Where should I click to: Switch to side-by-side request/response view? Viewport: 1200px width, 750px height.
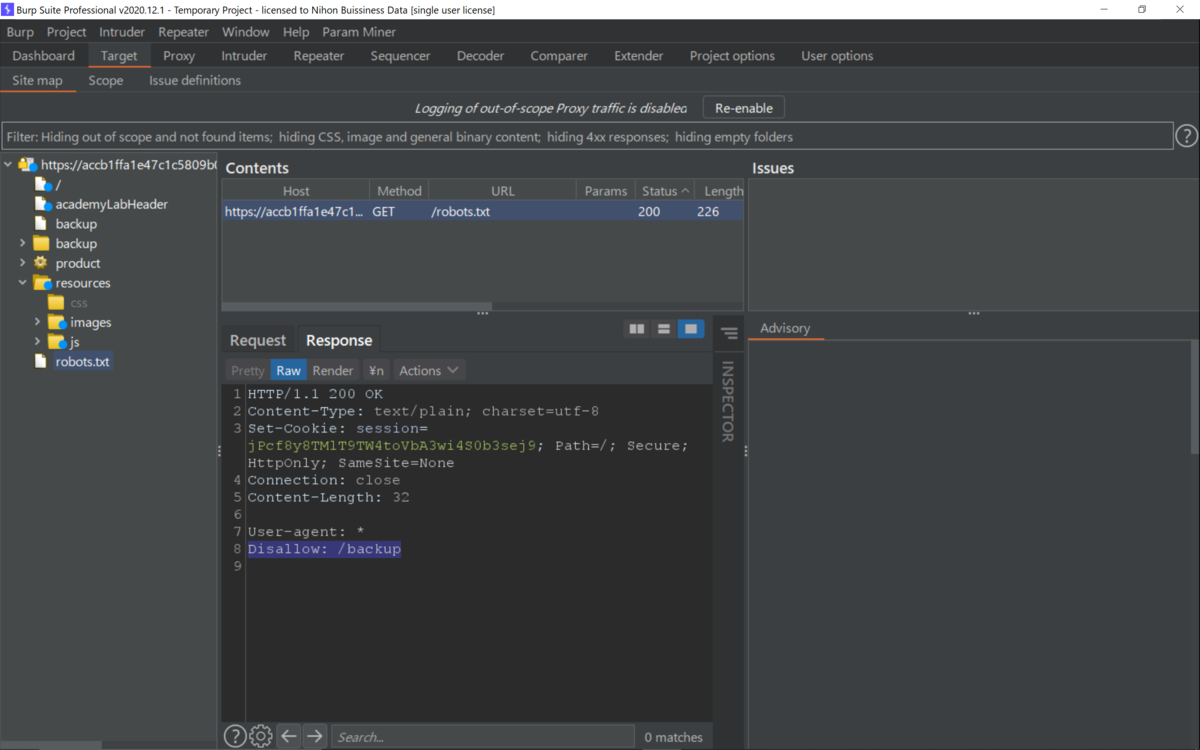(637, 328)
